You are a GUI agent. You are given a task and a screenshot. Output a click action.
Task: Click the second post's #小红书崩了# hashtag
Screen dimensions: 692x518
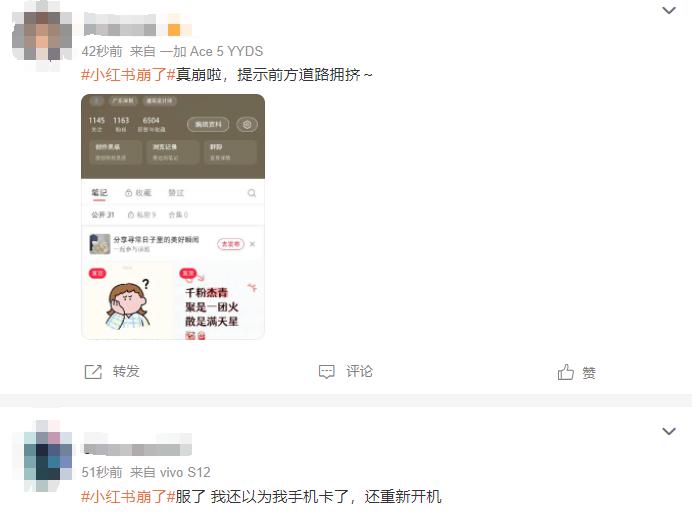128,496
